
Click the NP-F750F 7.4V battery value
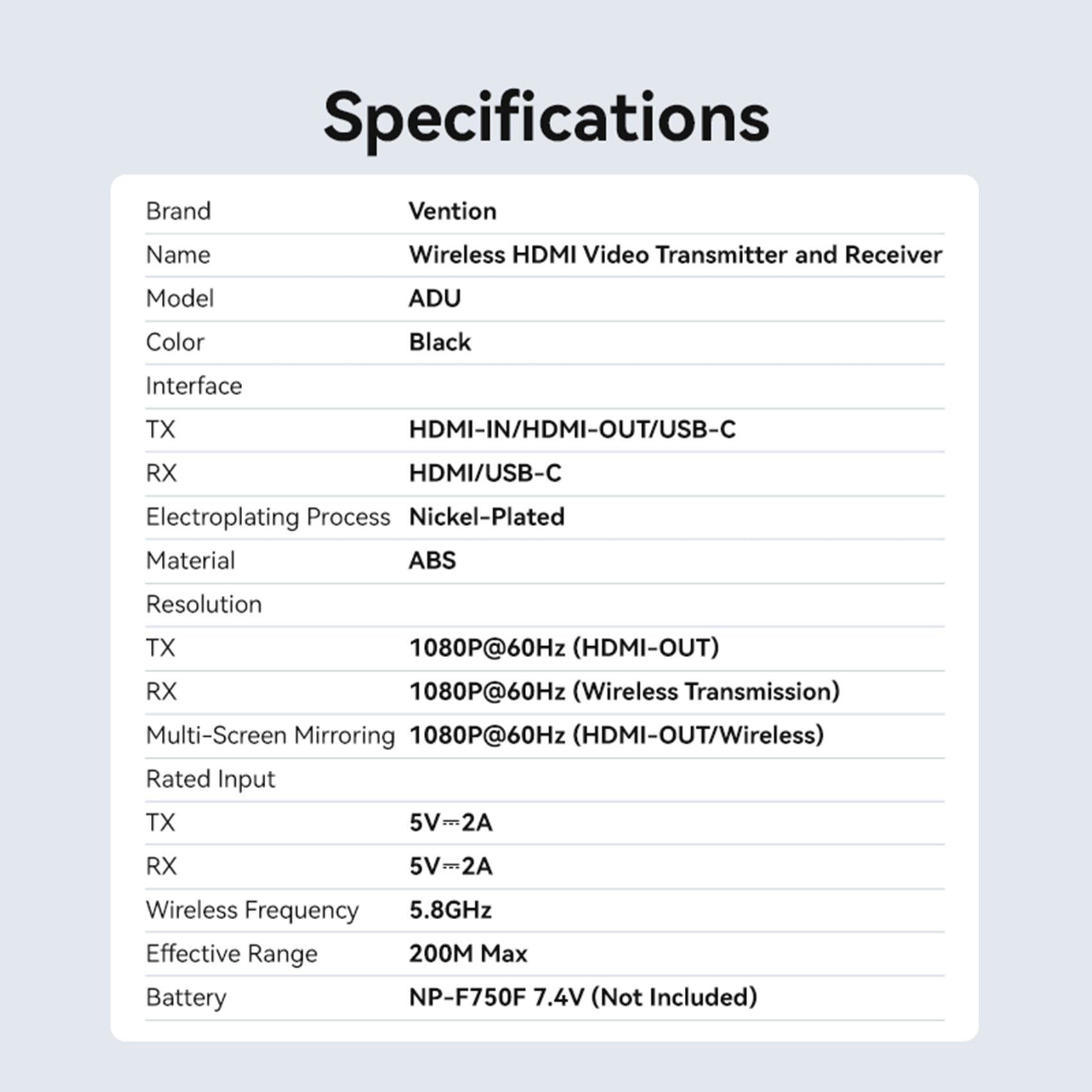pos(583,998)
